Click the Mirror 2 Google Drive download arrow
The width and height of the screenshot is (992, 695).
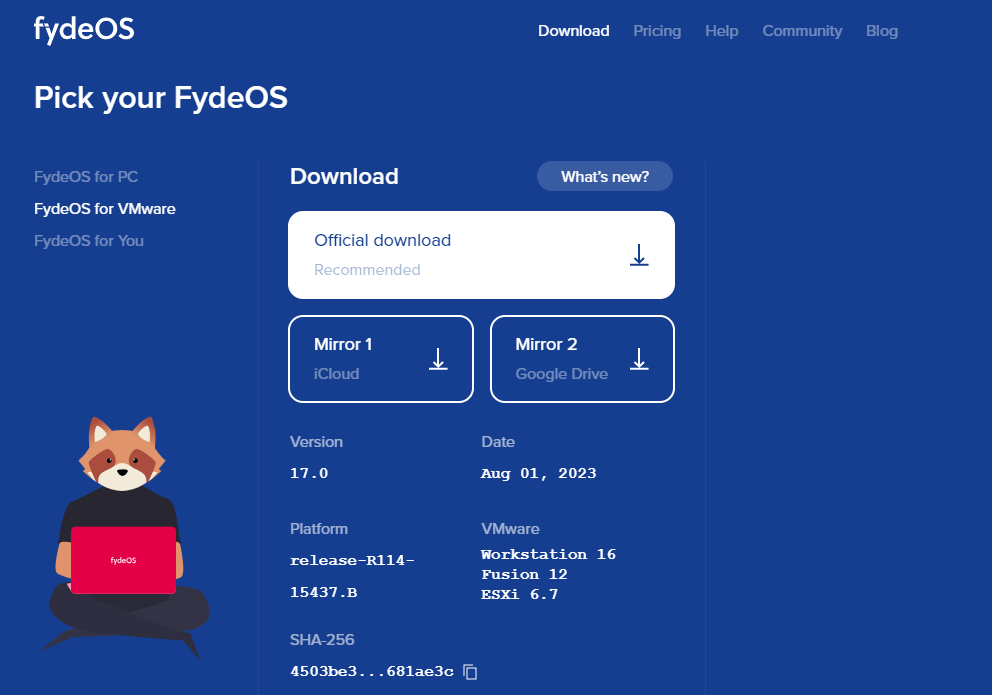639,359
